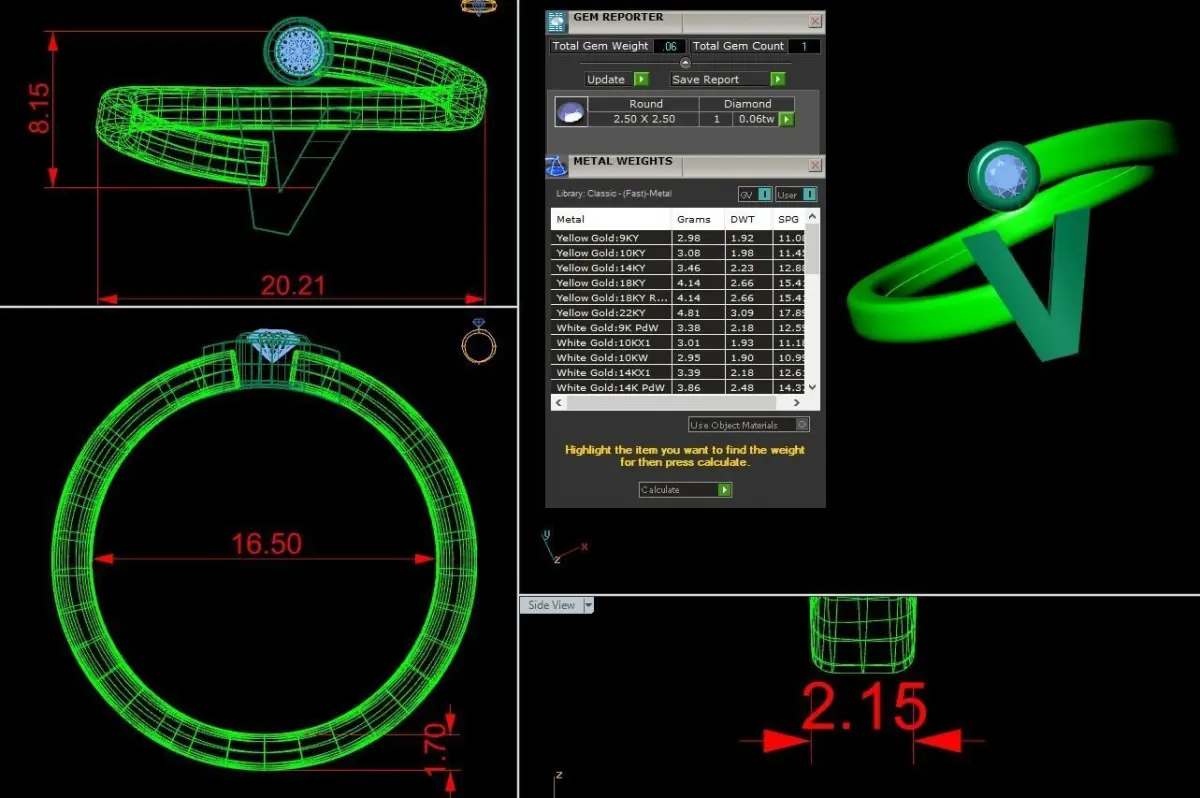Click the Diamond gem type cell
Viewport: 1200px width, 798px height.
tap(748, 104)
